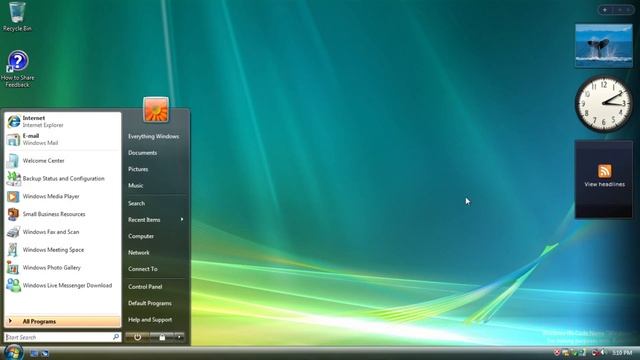Click the green checkmark tray icon
640x360 pixels.
click(574, 352)
